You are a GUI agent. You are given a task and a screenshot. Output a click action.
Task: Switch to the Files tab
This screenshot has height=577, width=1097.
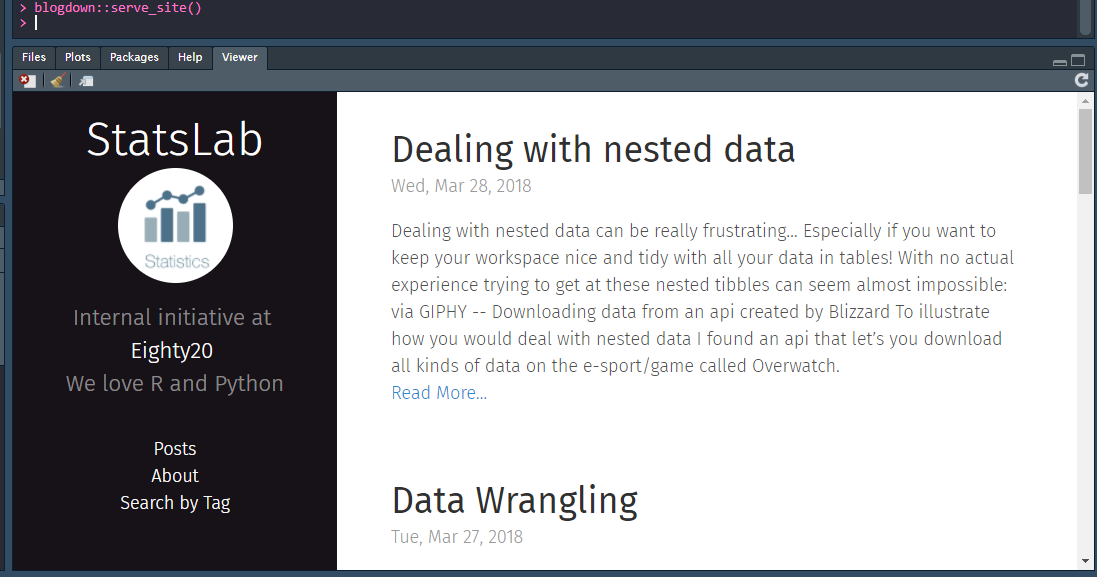(x=34, y=57)
